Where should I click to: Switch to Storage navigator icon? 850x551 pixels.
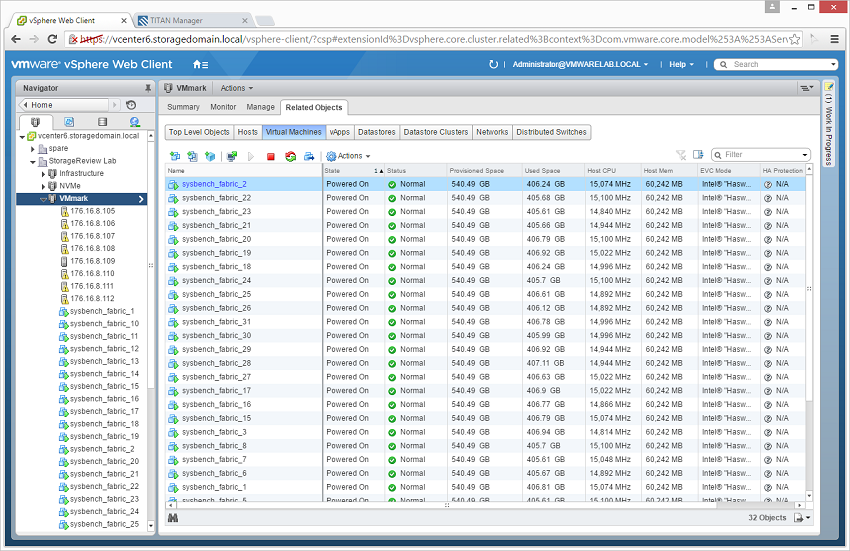[x=102, y=122]
